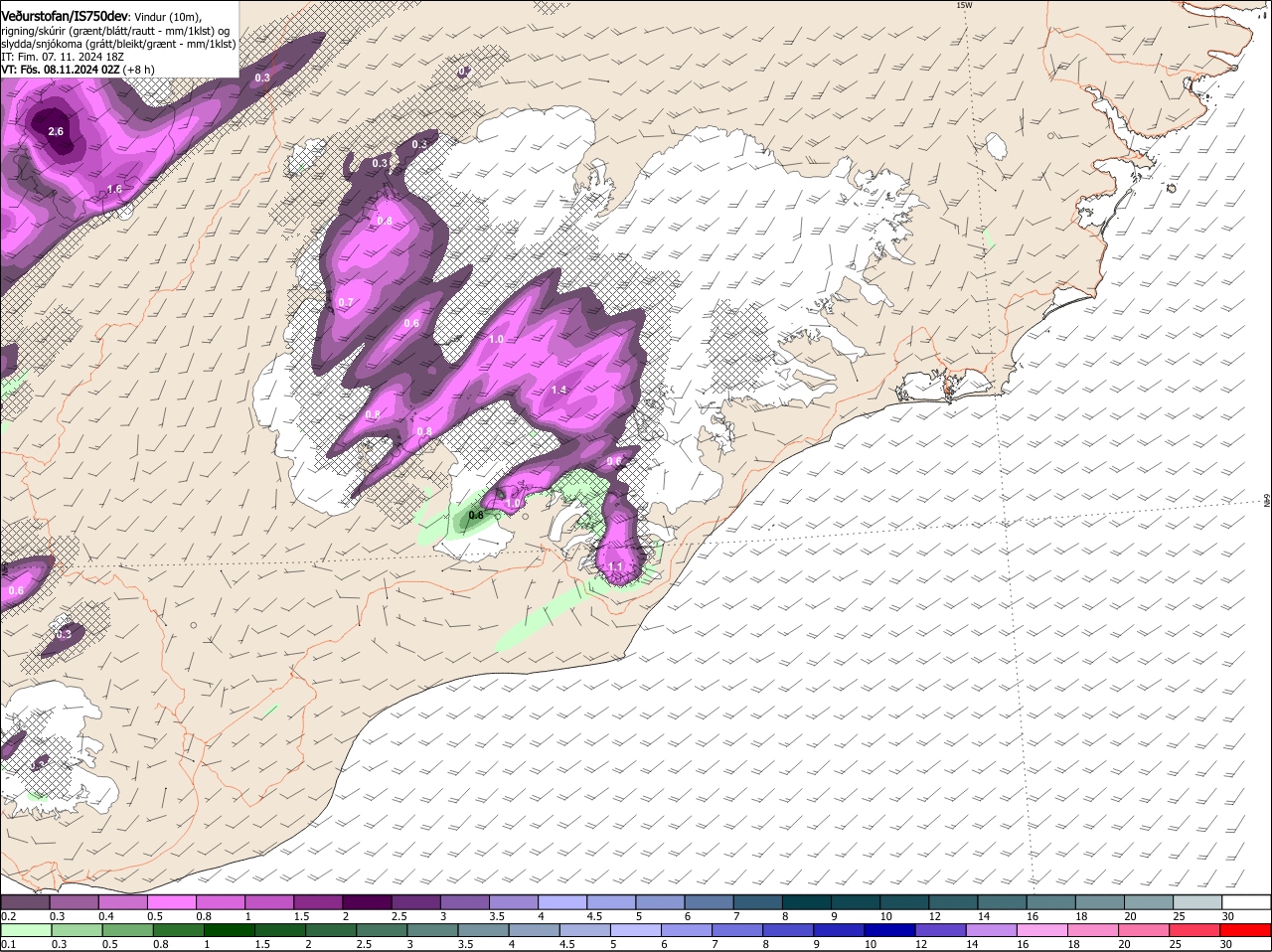Pick the 0.5 swatch in the upper legend row
Image resolution: width=1272 pixels, height=952 pixels.
pos(171,901)
